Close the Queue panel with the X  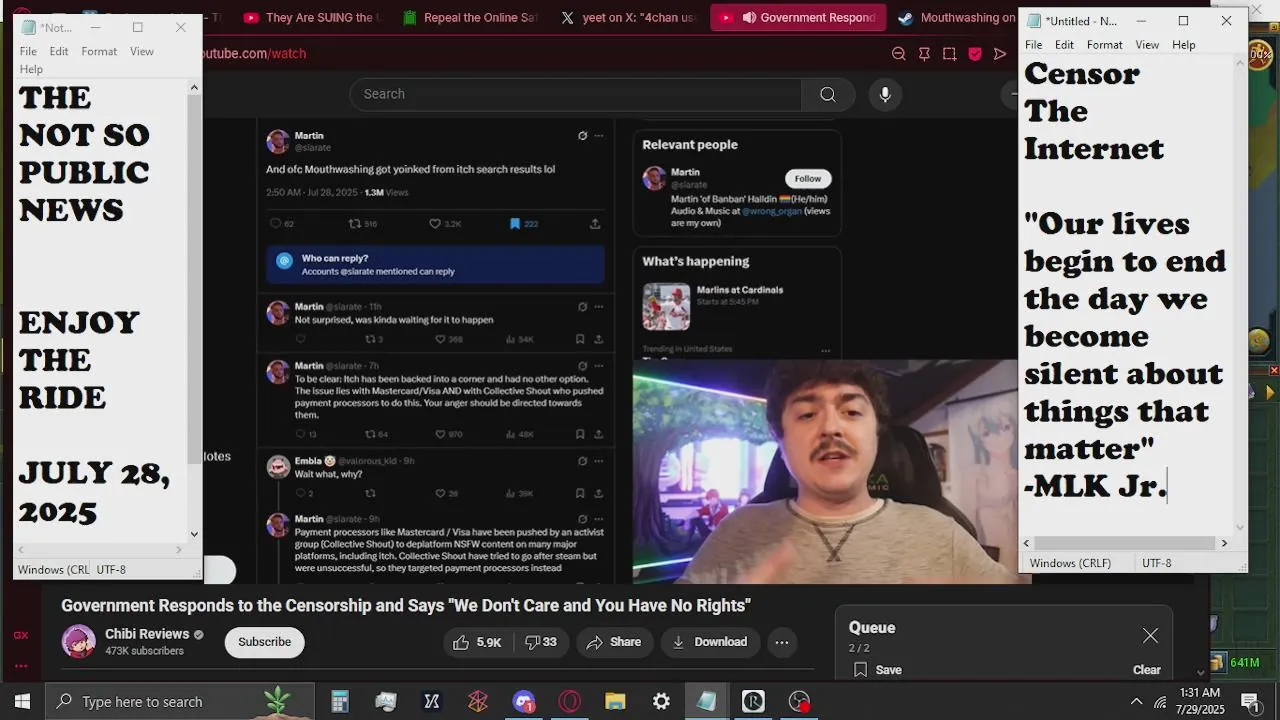pos(1150,635)
